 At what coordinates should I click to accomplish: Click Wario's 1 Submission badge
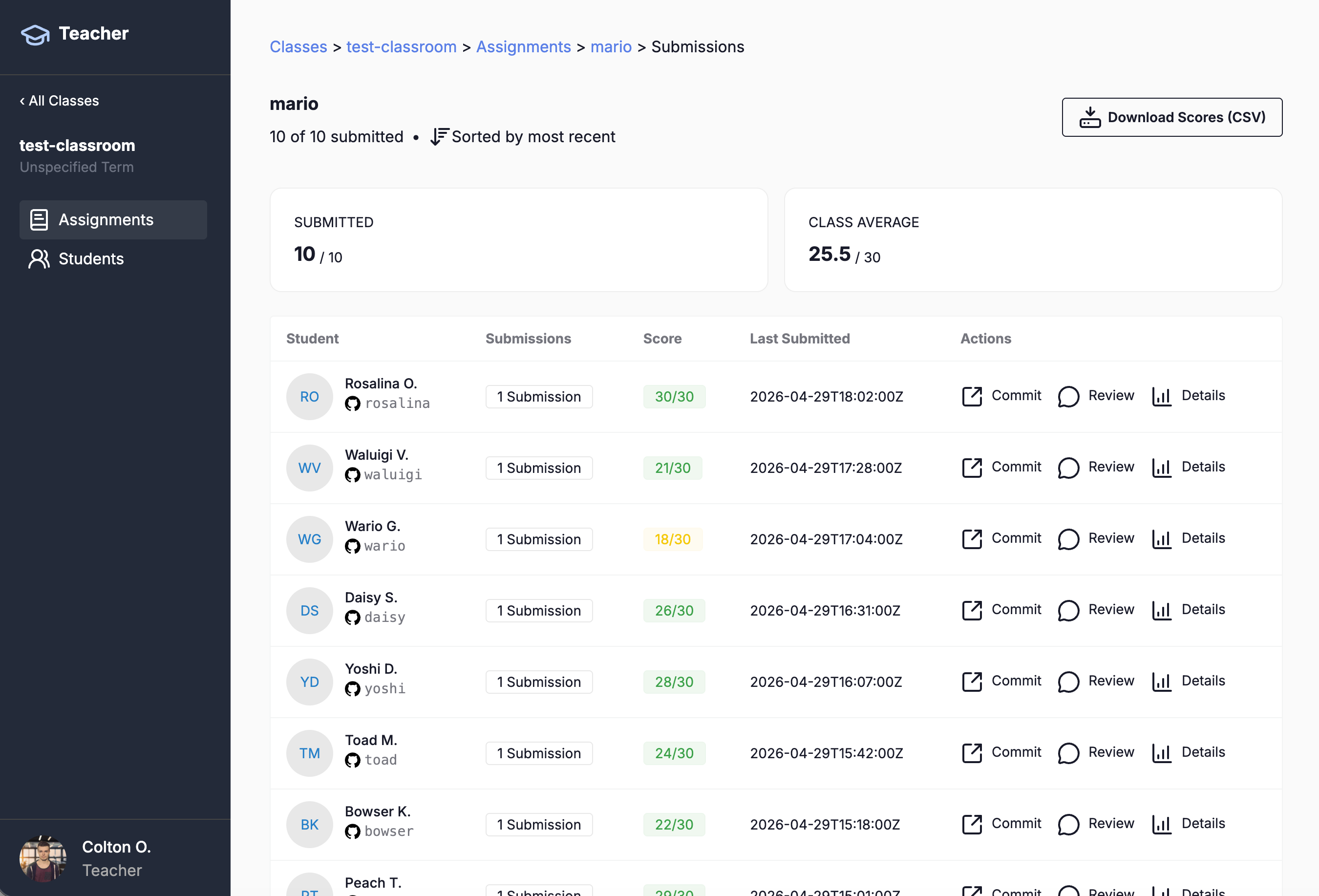click(539, 539)
